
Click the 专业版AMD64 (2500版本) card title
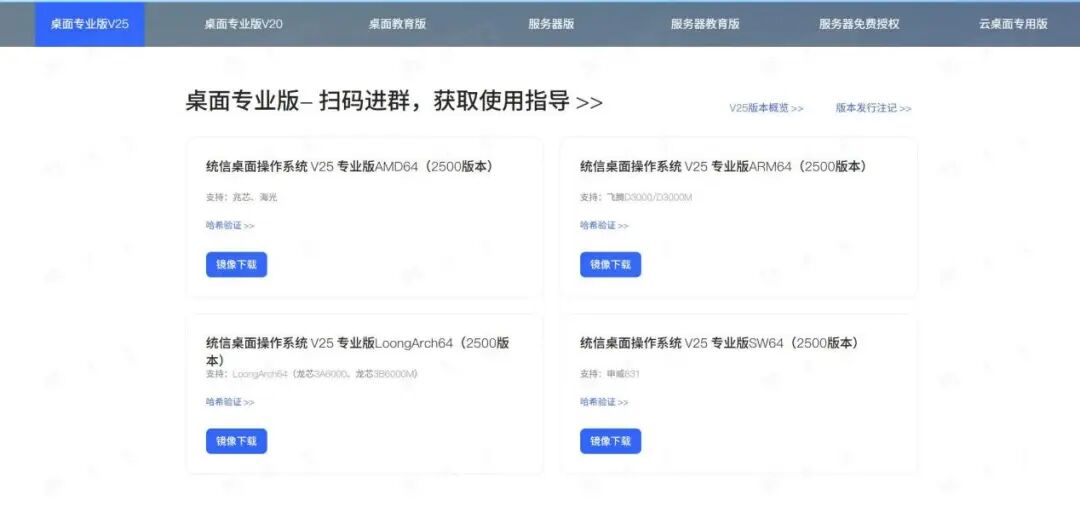(349, 167)
